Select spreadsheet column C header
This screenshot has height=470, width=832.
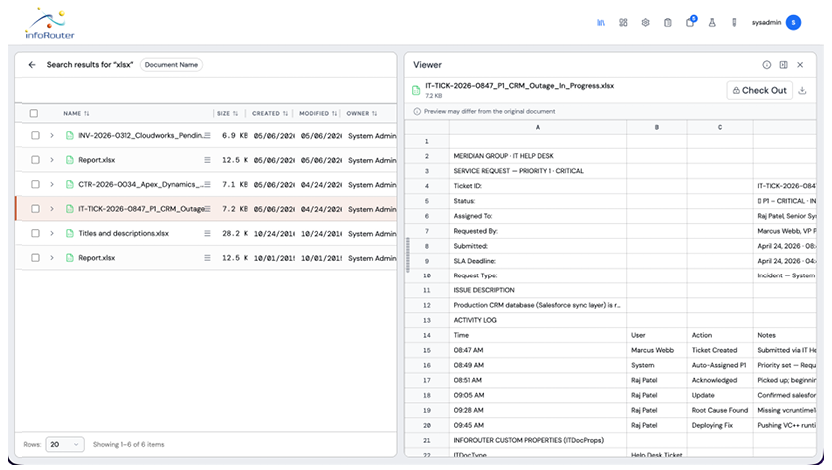point(720,127)
